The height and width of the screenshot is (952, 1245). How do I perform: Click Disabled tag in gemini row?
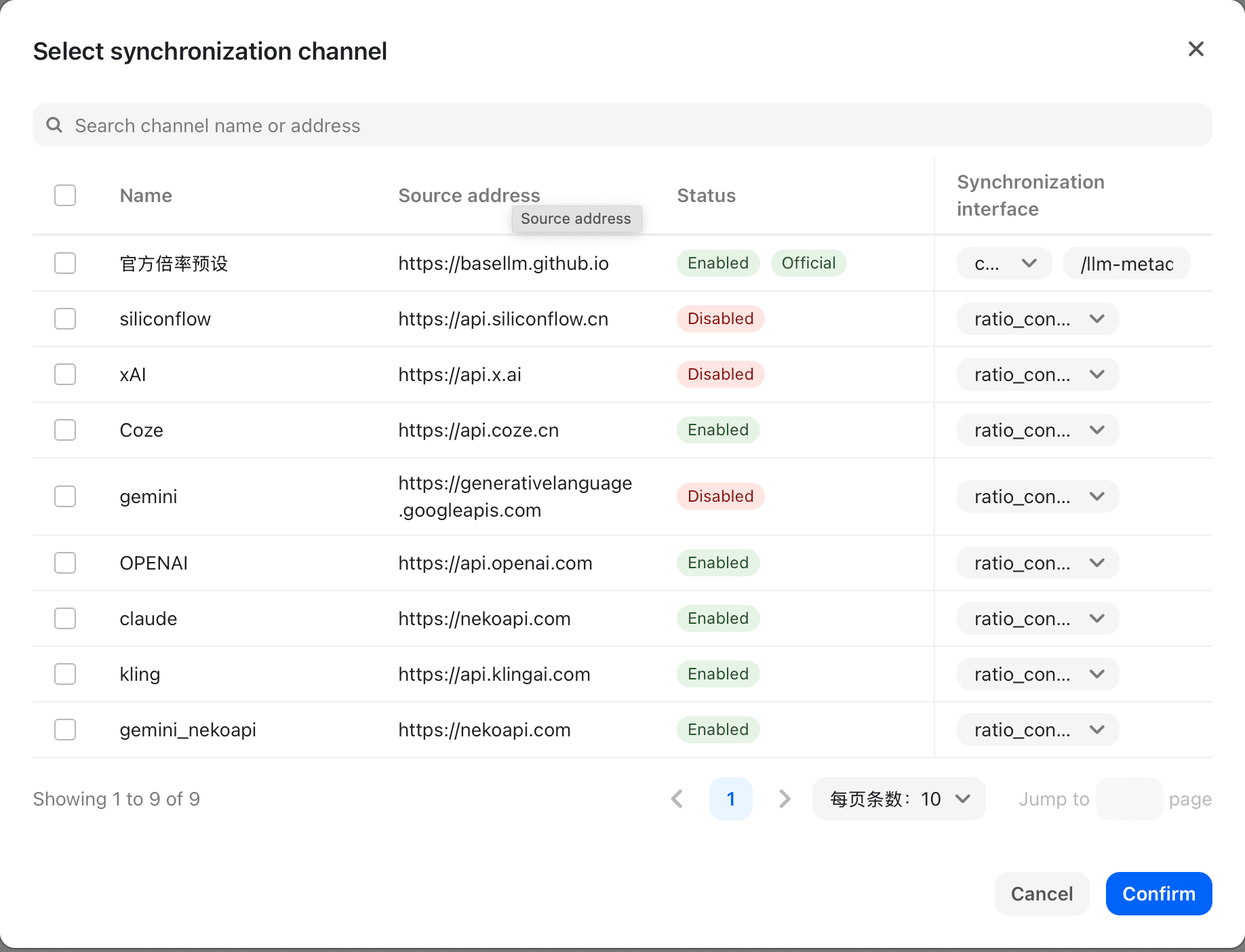point(720,496)
